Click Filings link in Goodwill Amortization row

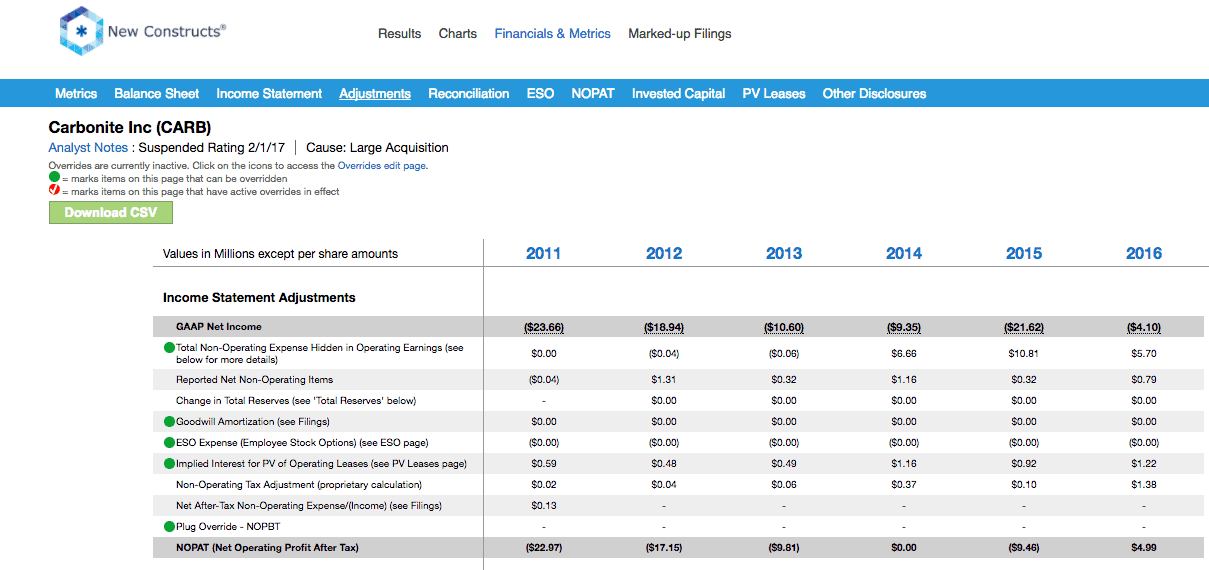point(310,422)
